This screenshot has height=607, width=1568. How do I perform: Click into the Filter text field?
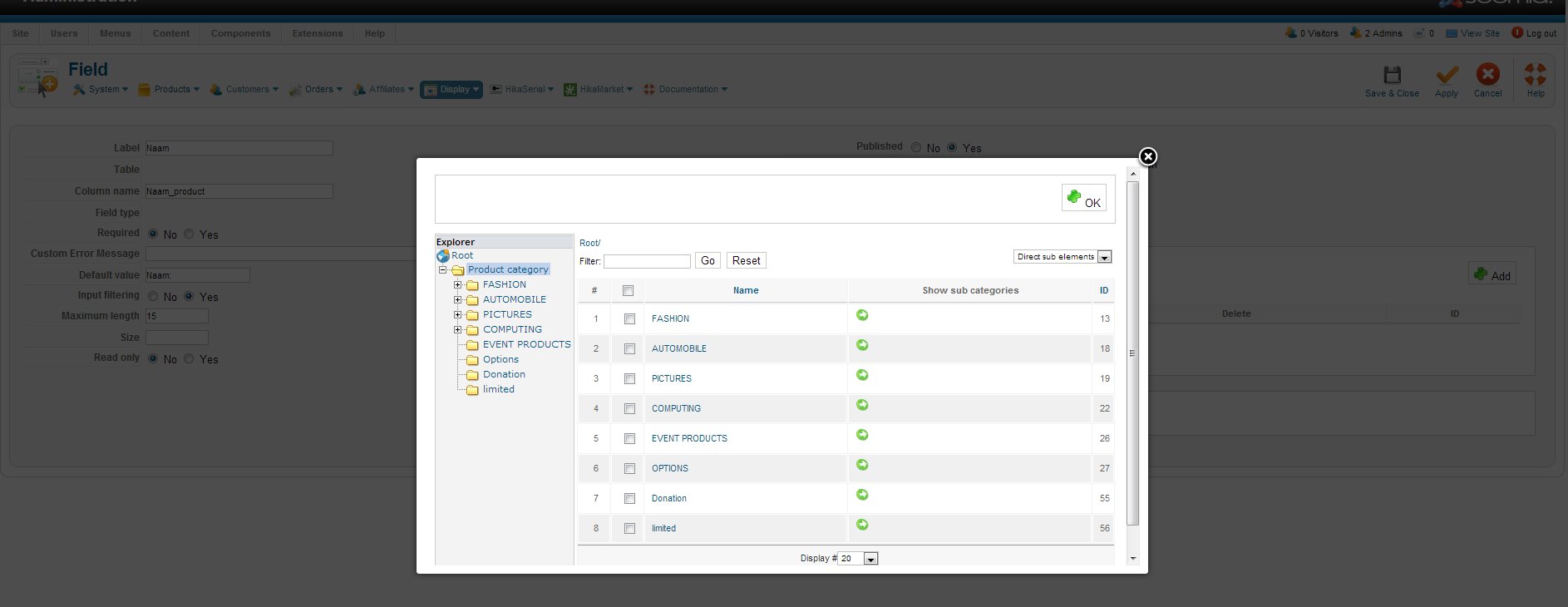point(647,261)
